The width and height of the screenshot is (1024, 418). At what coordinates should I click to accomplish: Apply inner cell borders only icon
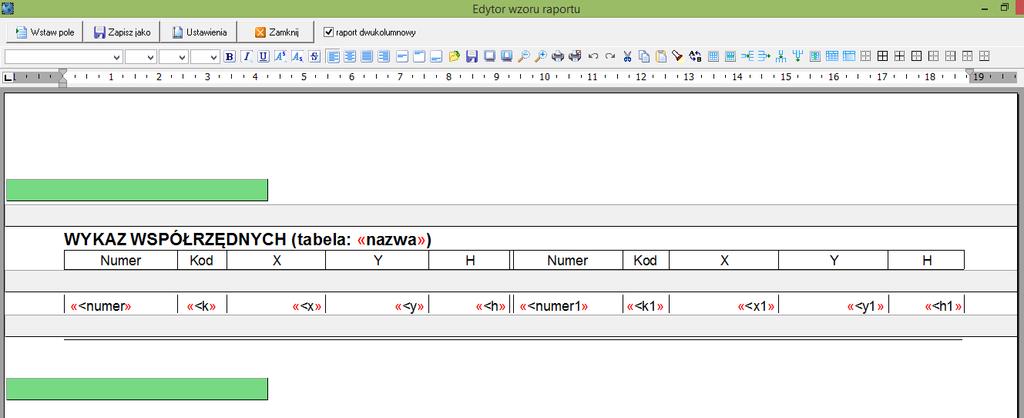pyautogui.click(x=899, y=56)
